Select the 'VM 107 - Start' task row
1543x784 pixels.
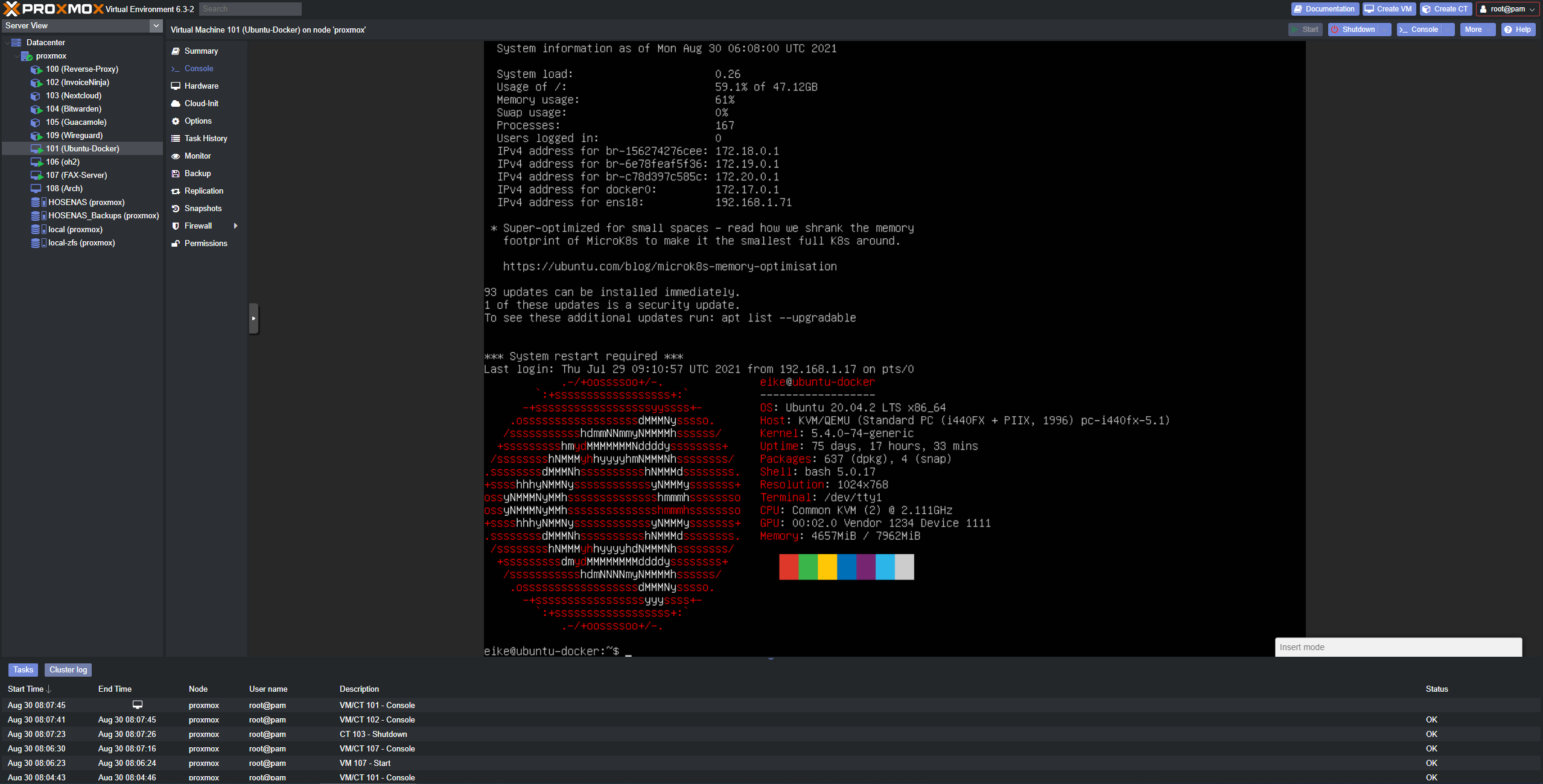[x=771, y=763]
